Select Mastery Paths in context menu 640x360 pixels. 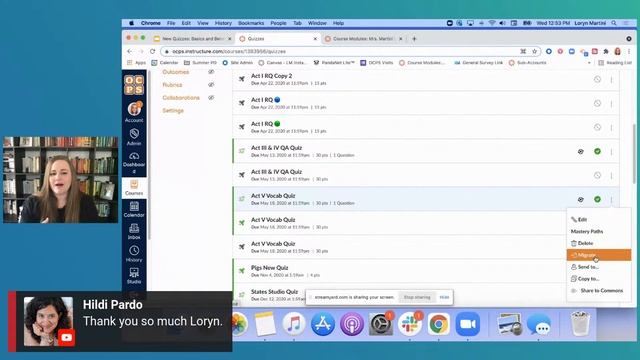pos(599,231)
